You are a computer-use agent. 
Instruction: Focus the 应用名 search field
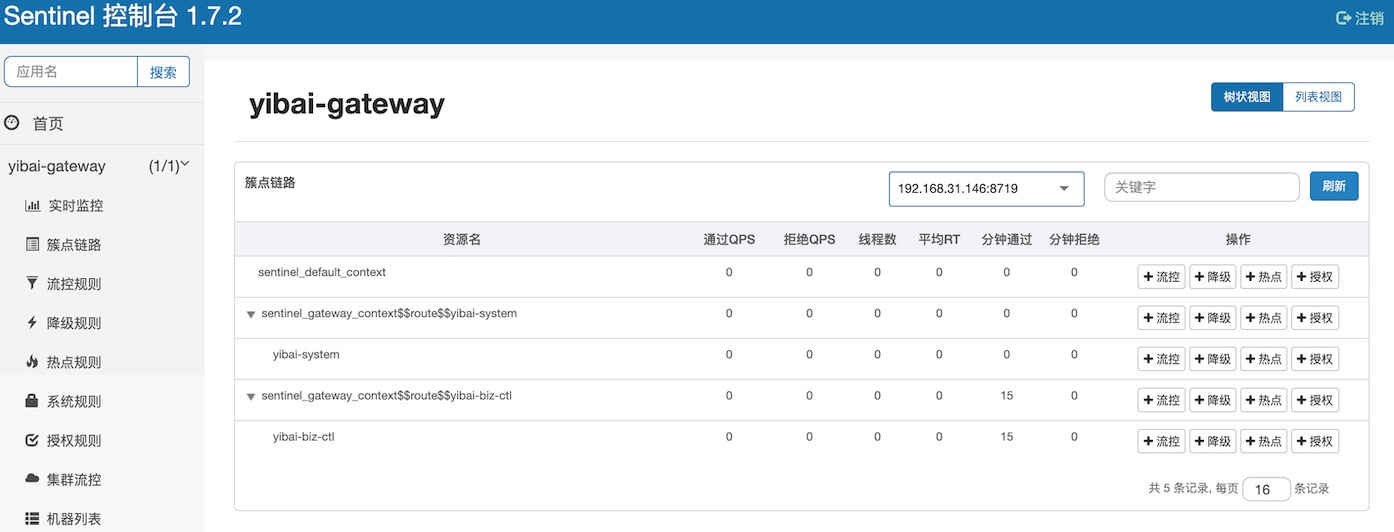(71, 72)
